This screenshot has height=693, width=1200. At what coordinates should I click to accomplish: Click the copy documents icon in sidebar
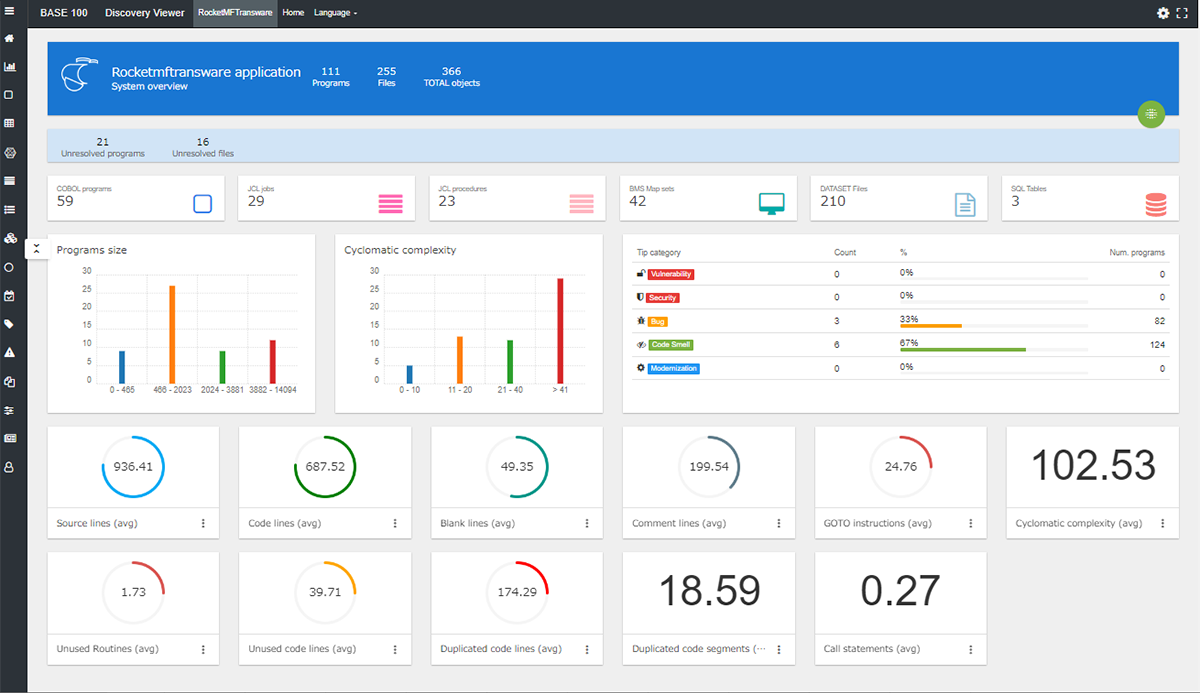[9, 381]
